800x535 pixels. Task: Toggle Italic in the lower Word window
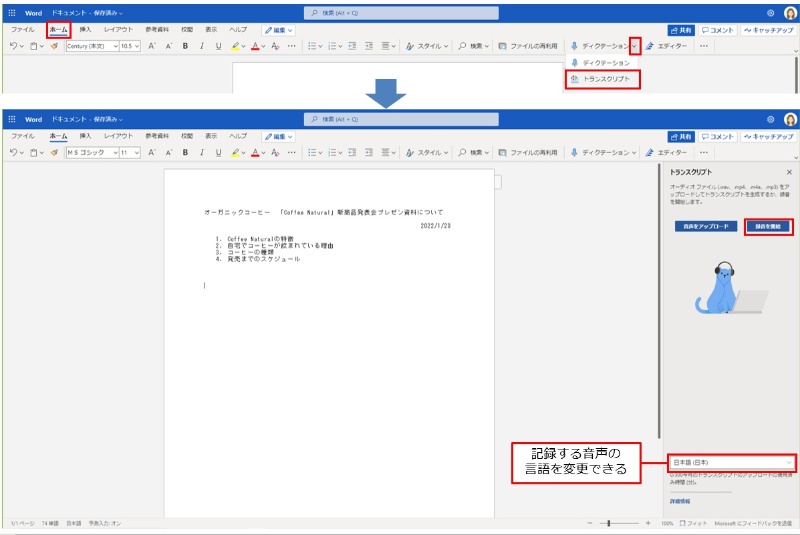click(202, 152)
